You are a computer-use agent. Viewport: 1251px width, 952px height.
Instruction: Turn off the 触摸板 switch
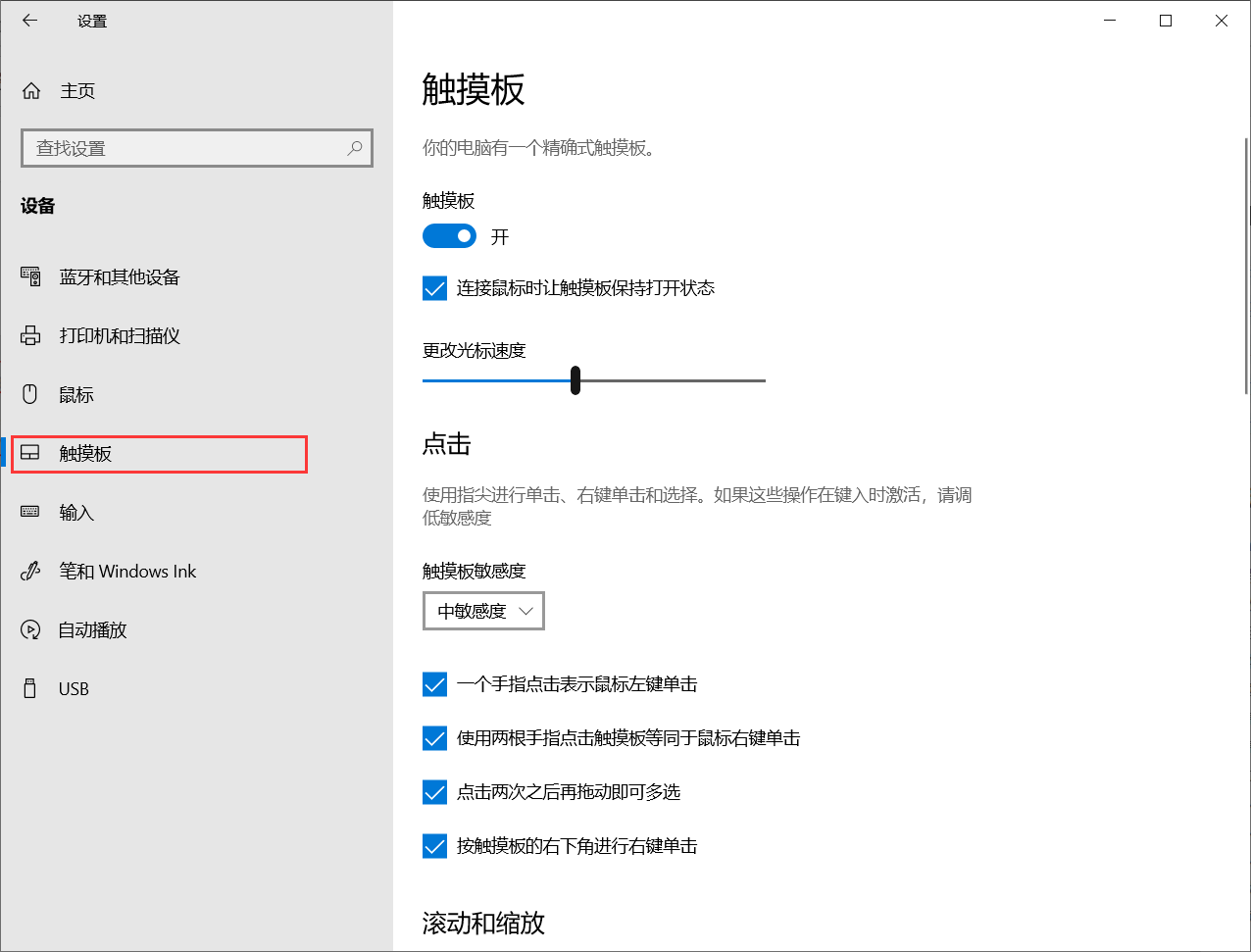449,235
